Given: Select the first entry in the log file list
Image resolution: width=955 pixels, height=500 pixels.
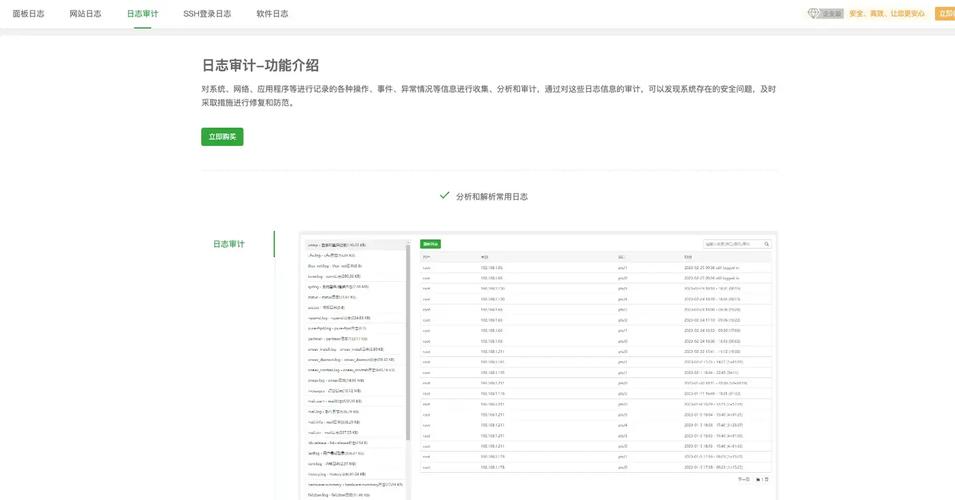Looking at the screenshot, I should [356, 245].
